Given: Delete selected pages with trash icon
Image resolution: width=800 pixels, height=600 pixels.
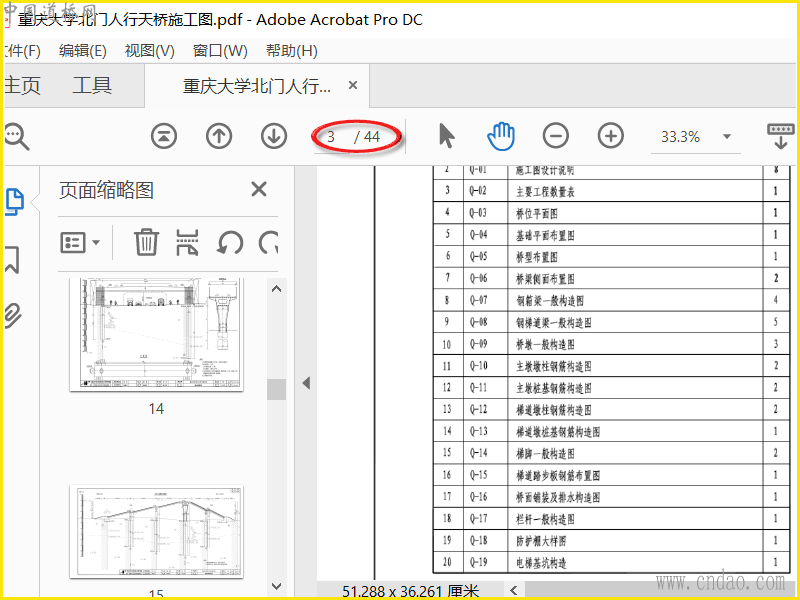Looking at the screenshot, I should coord(146,242).
